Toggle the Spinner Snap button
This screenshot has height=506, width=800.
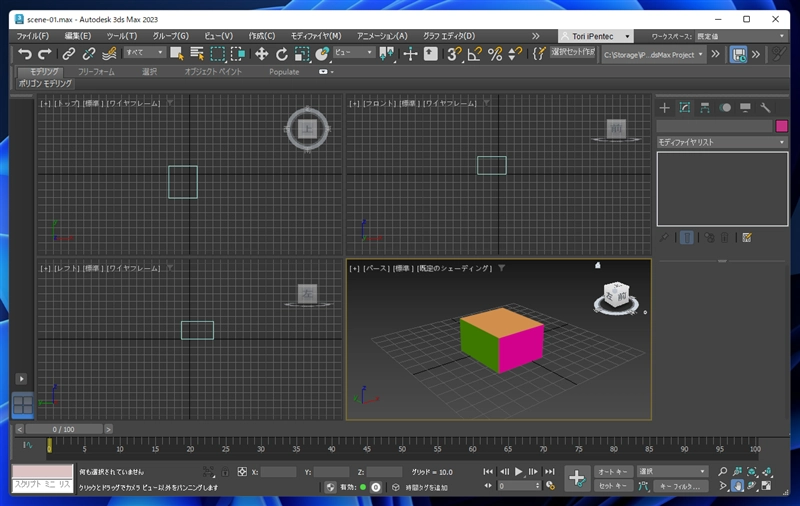point(515,54)
